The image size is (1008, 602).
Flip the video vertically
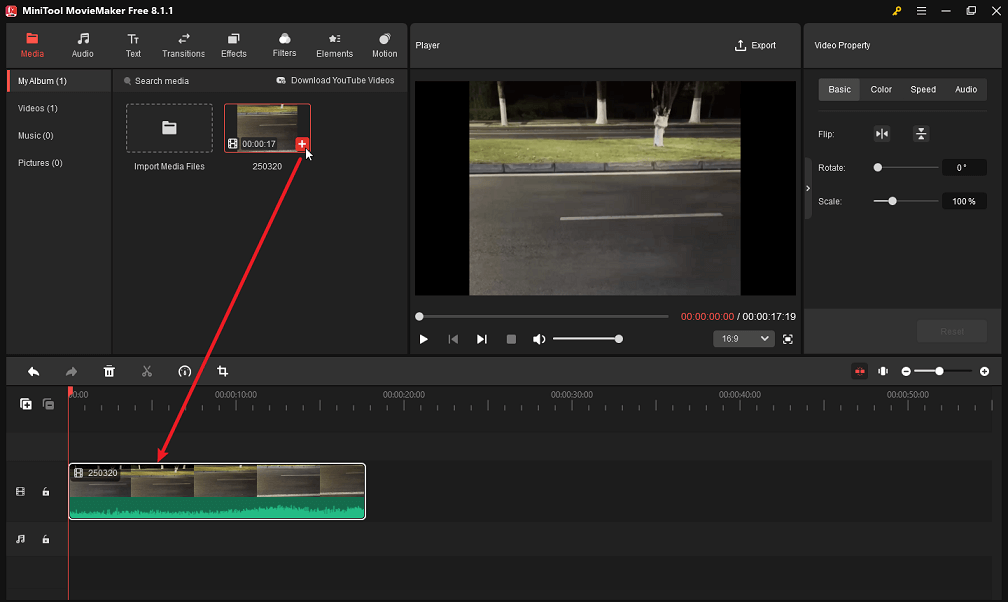[921, 134]
